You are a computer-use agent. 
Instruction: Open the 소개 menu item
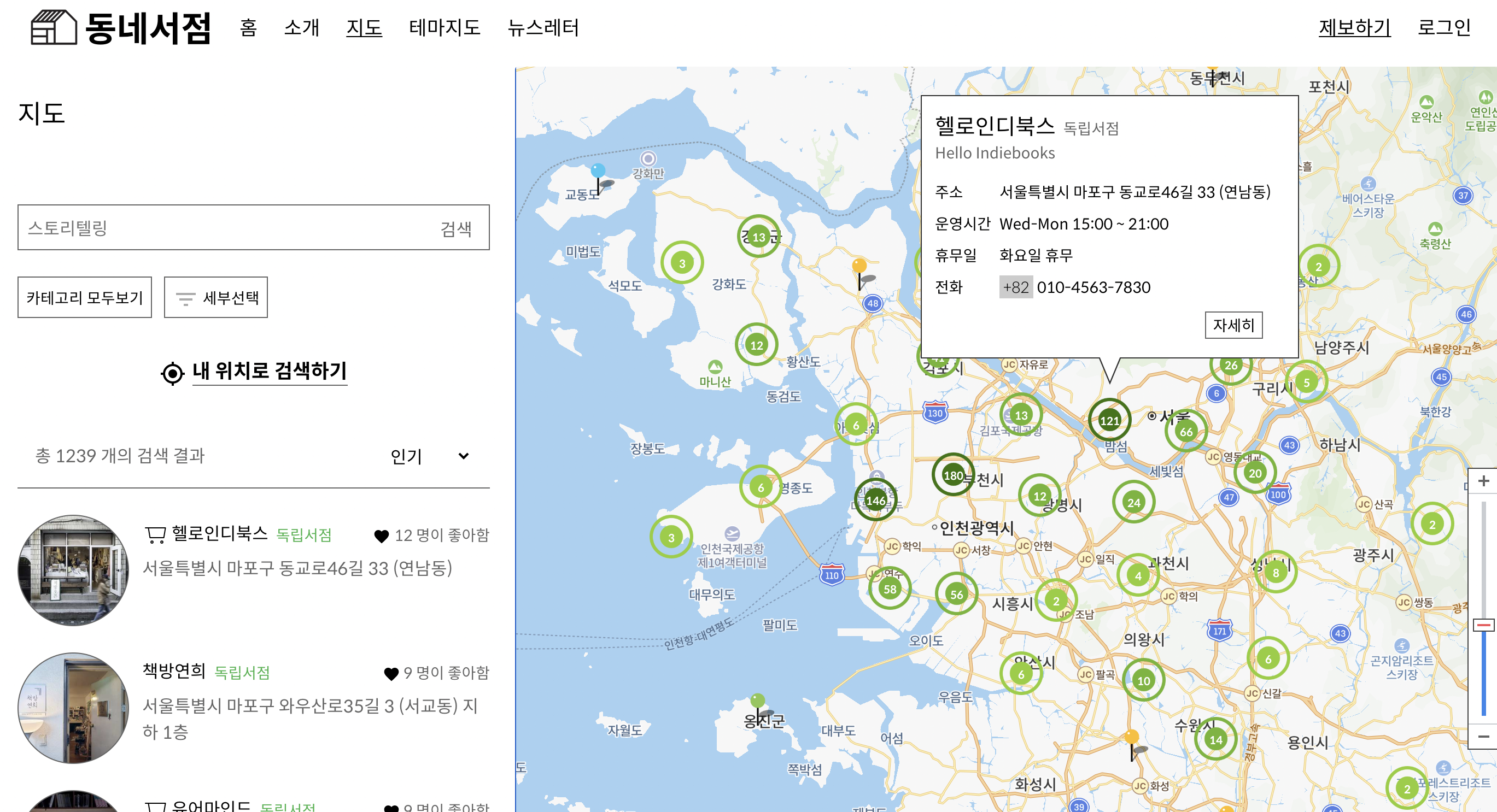pos(302,27)
